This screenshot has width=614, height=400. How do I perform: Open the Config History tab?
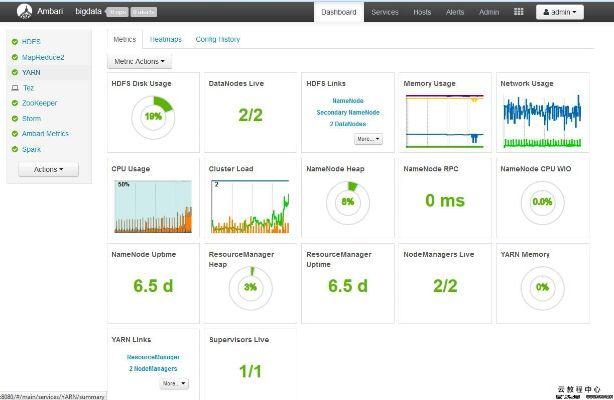tap(217, 39)
